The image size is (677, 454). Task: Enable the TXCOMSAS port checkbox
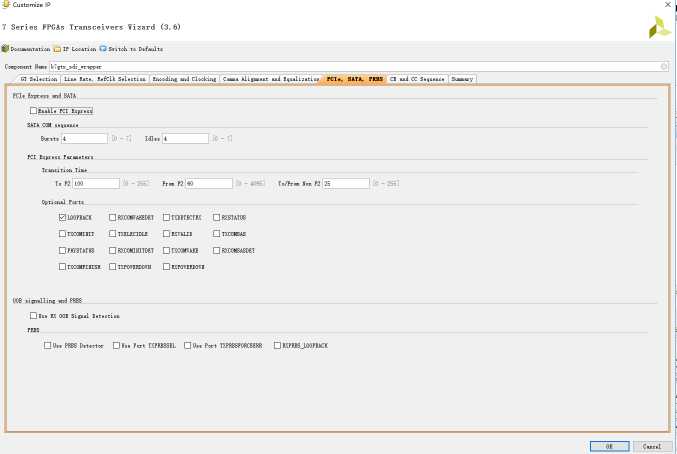tap(216, 233)
